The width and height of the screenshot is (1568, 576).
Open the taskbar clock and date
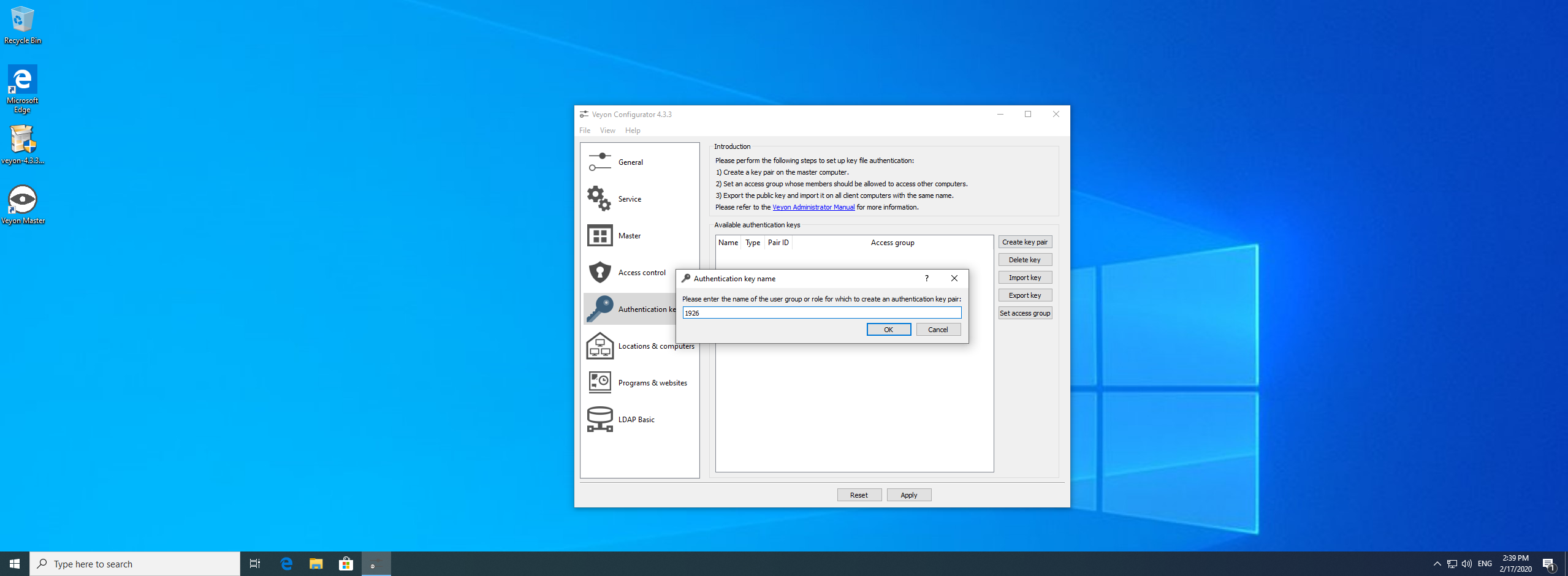[1516, 564]
